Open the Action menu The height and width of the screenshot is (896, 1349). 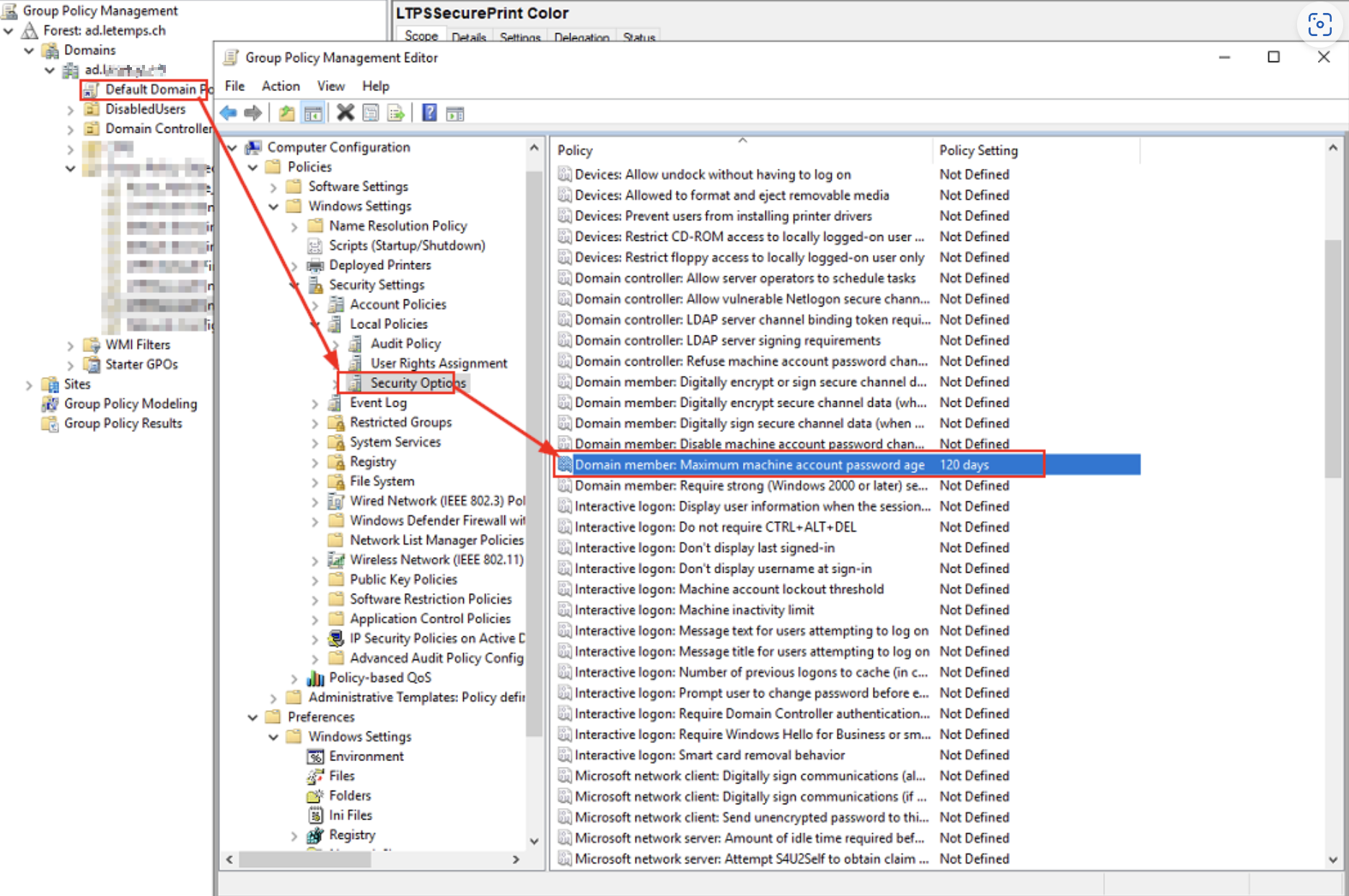click(280, 86)
